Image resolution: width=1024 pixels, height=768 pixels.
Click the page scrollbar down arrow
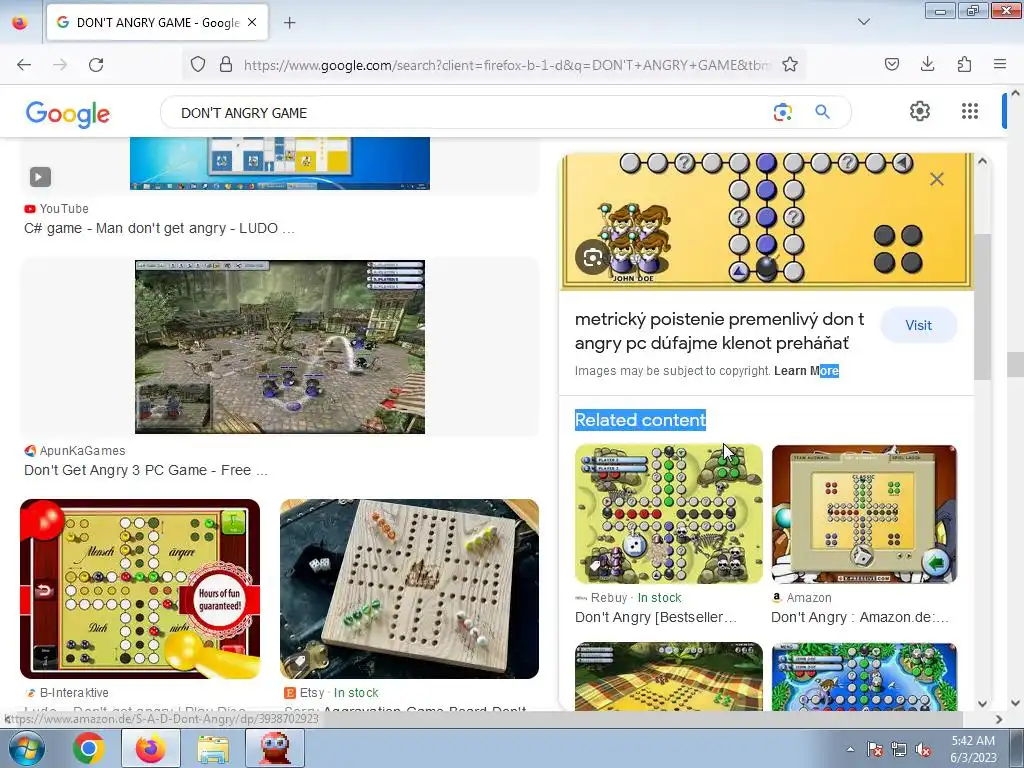click(1016, 703)
